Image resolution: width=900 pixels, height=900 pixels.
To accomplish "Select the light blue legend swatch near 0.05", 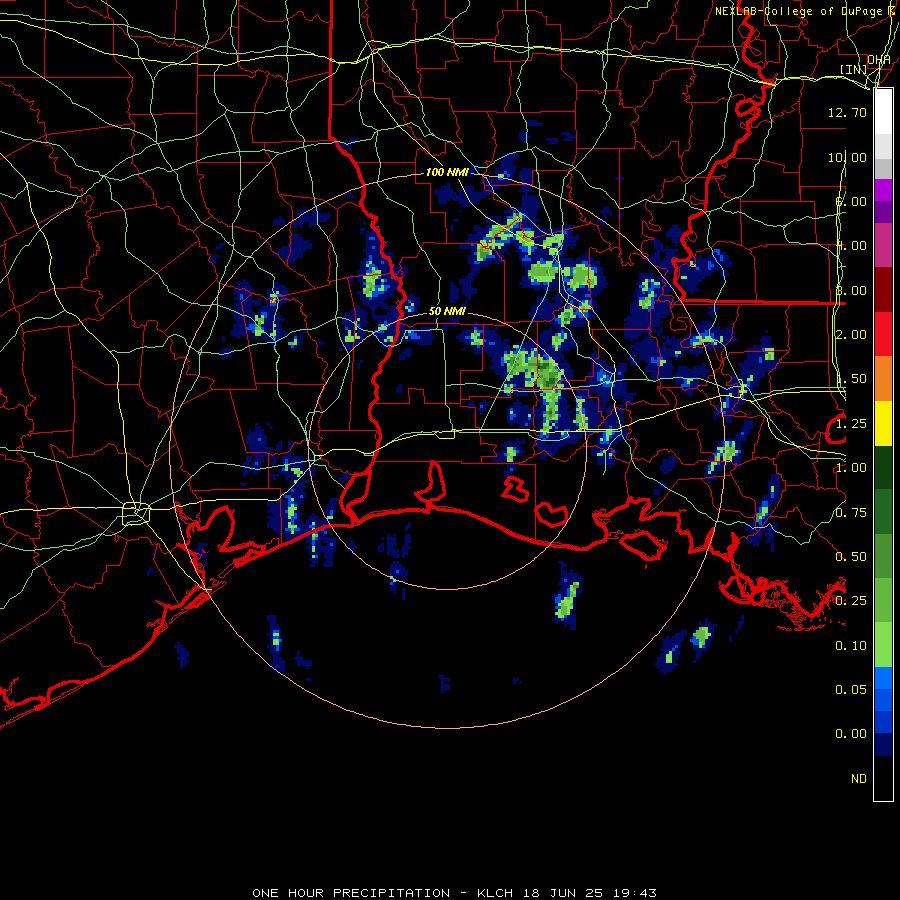I will coord(883,678).
